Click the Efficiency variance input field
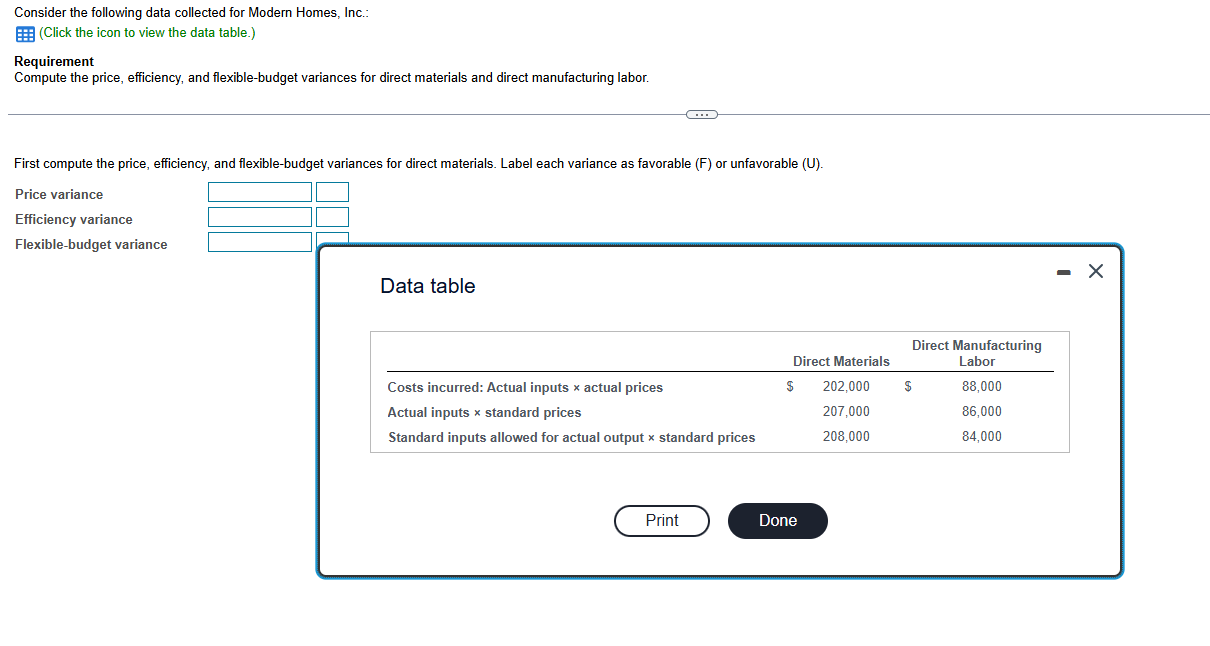This screenshot has width=1210, height=646. tap(259, 217)
